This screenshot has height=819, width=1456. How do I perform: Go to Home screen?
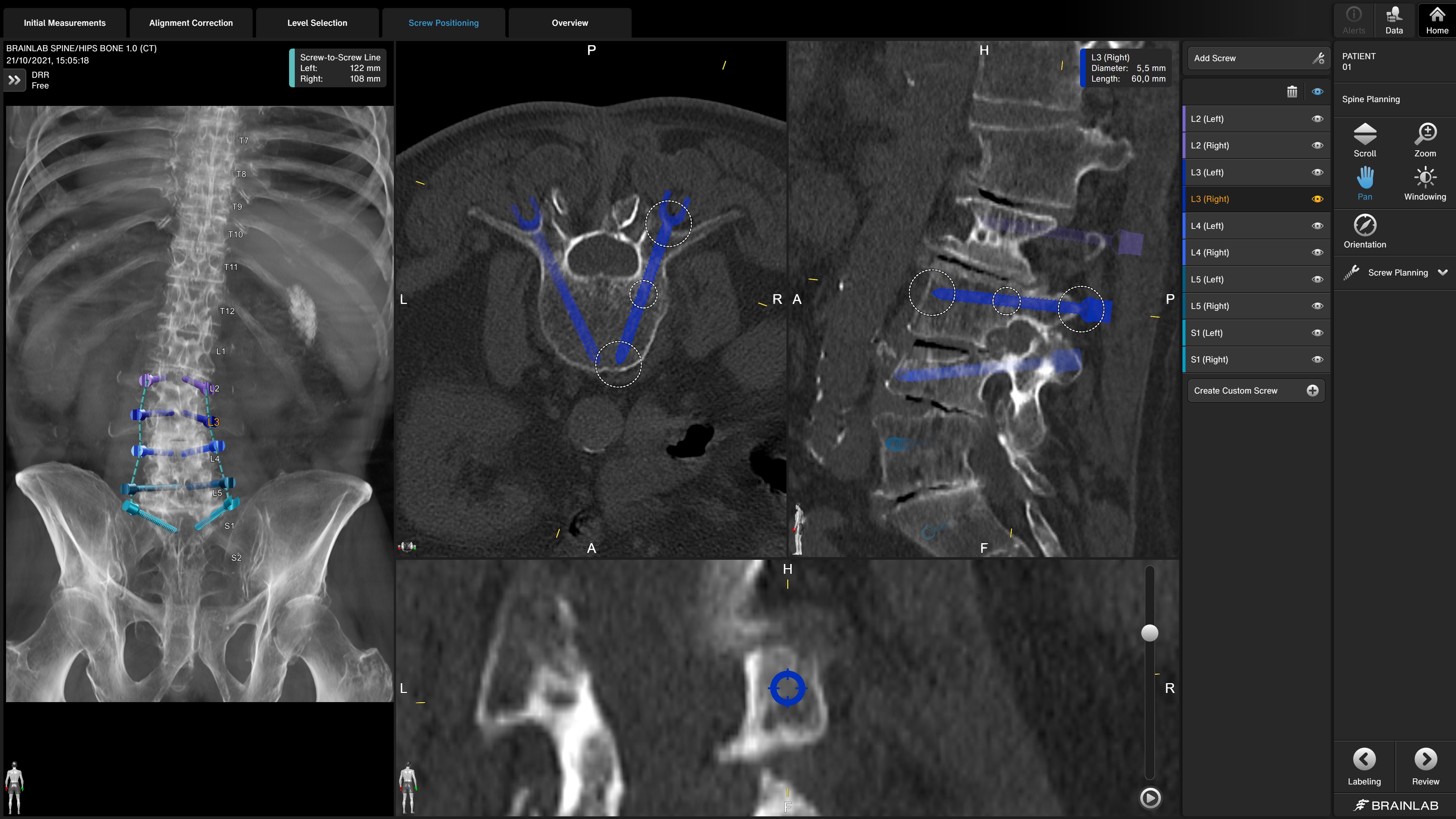1436,20
